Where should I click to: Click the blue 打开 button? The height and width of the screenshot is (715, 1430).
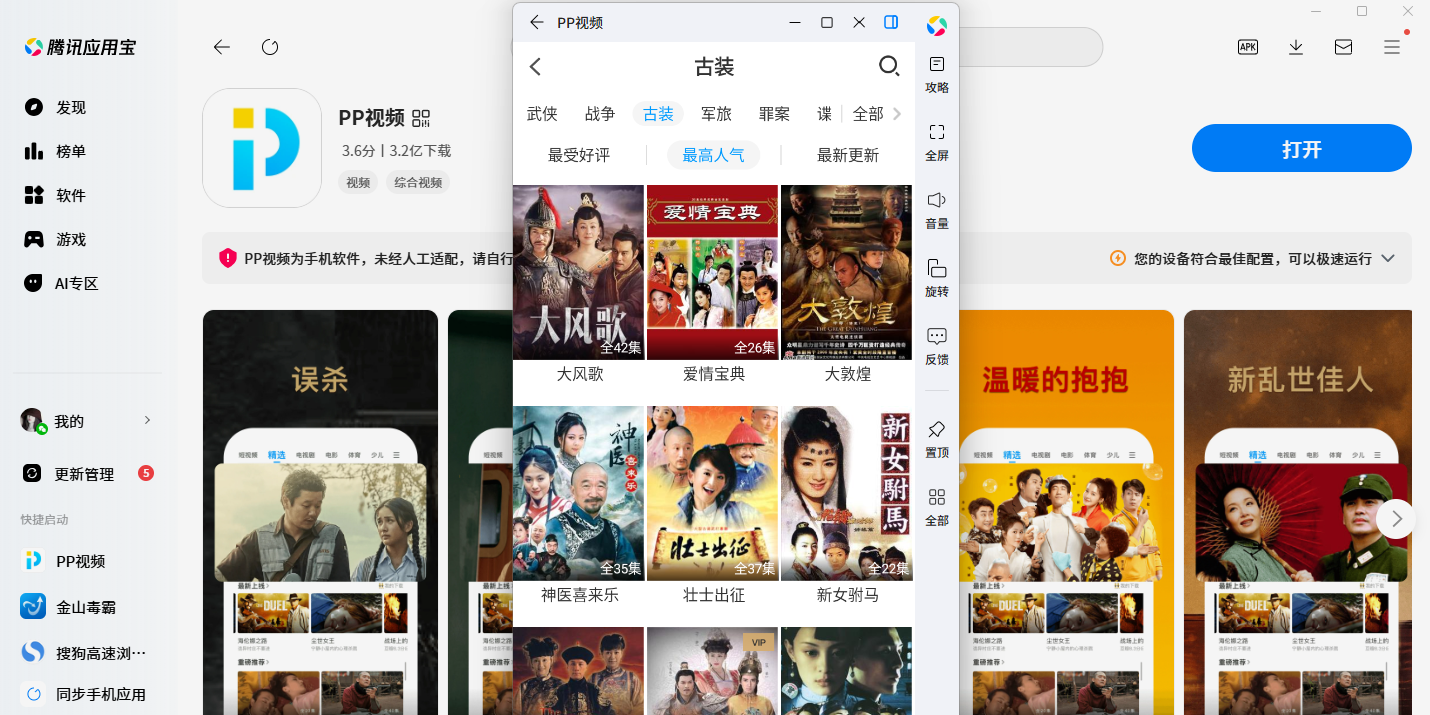1302,149
